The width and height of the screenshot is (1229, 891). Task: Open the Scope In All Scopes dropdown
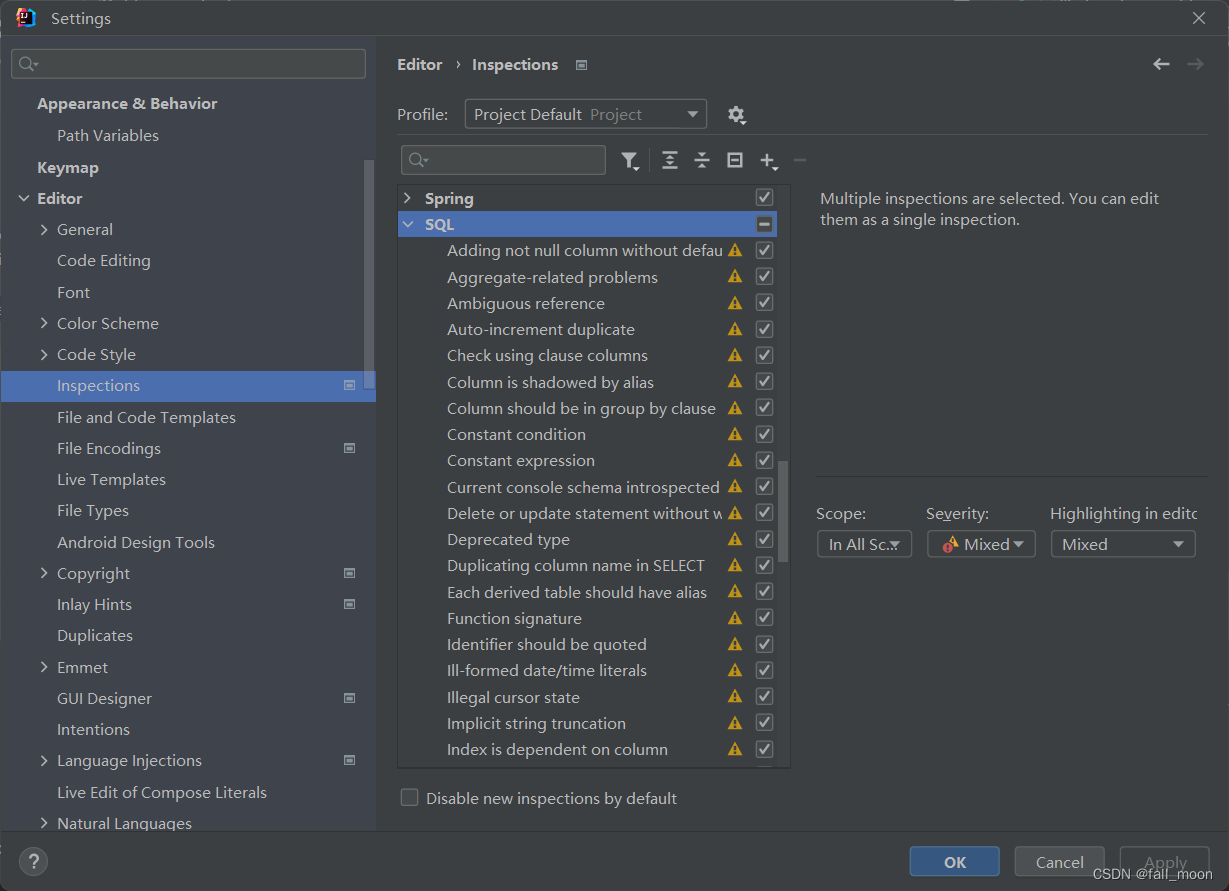point(864,544)
